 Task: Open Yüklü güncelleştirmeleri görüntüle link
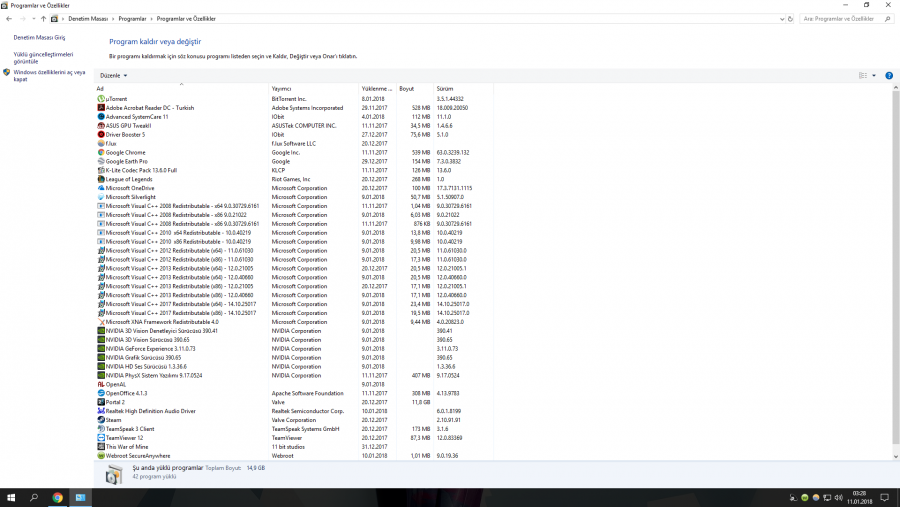44,57
